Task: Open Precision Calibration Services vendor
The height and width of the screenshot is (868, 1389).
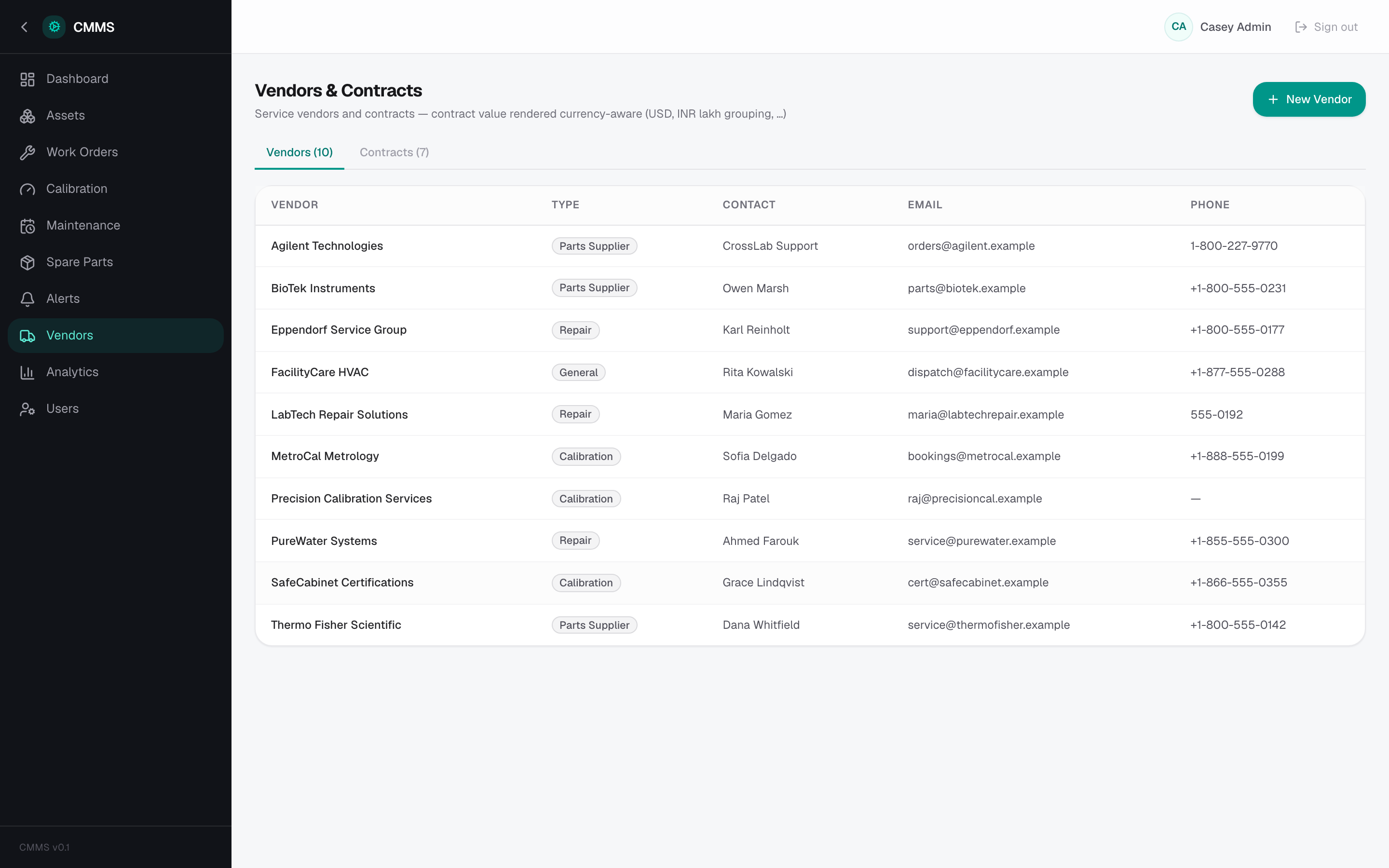Action: point(351,499)
